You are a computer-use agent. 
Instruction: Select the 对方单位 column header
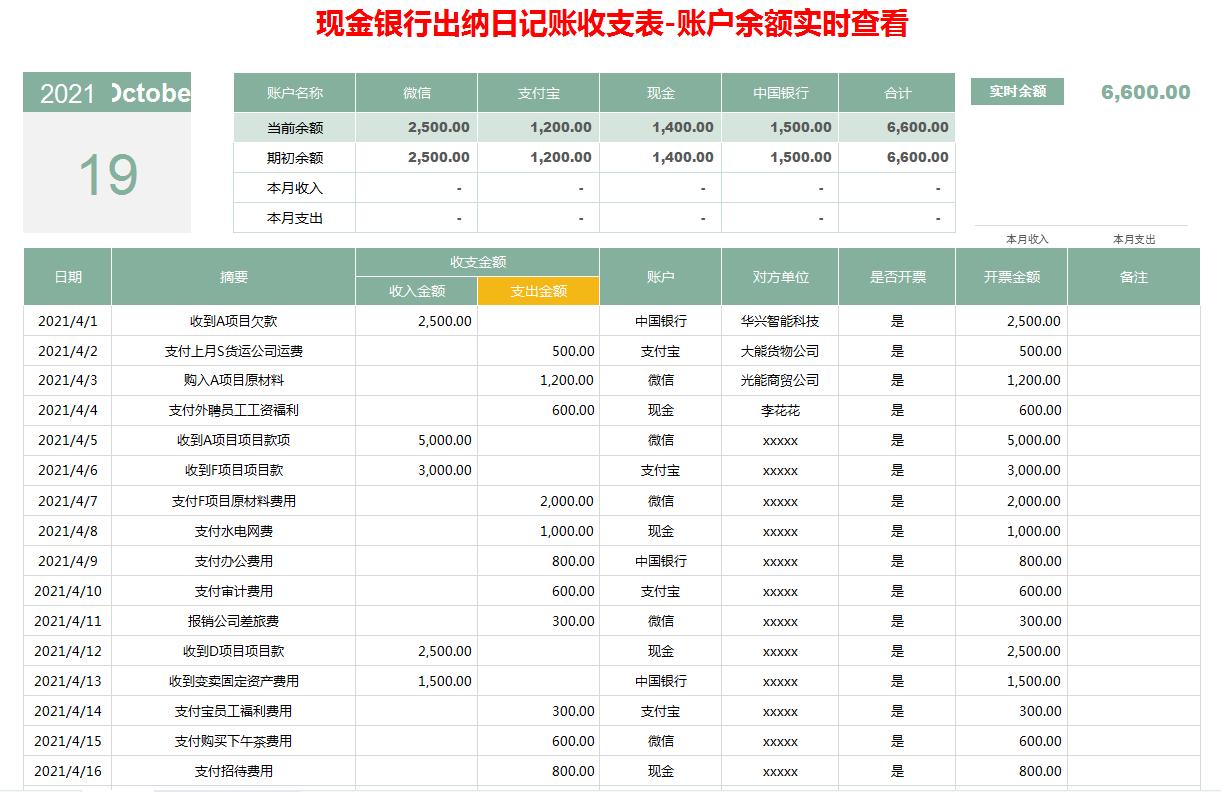pyautogui.click(x=781, y=276)
